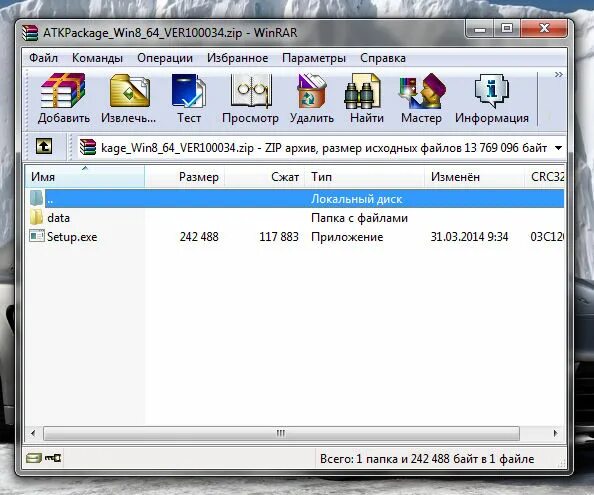
Task: Click the Приложение type cell
Action: coord(347,237)
